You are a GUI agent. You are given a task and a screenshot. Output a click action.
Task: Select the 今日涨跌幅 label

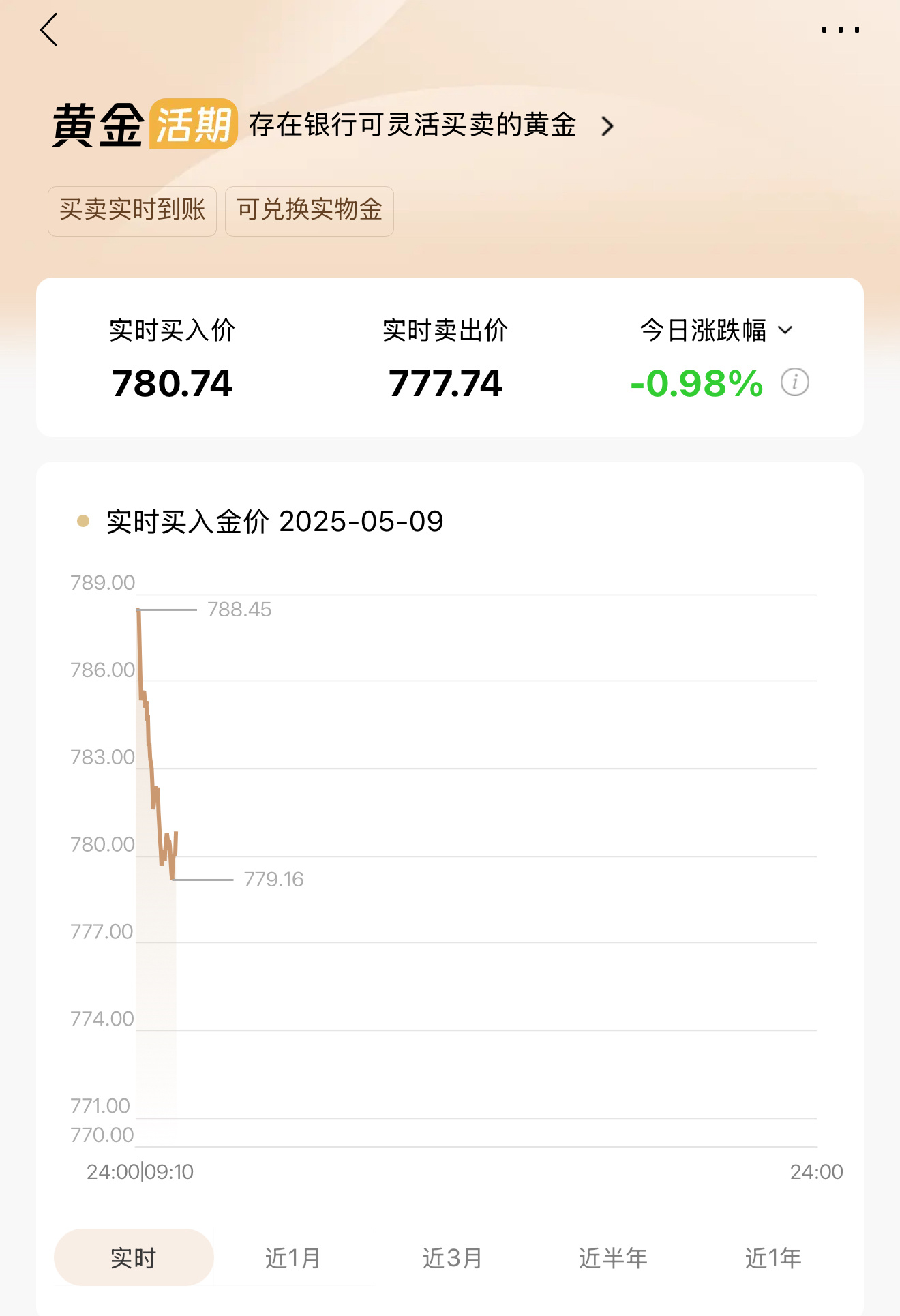point(703,331)
